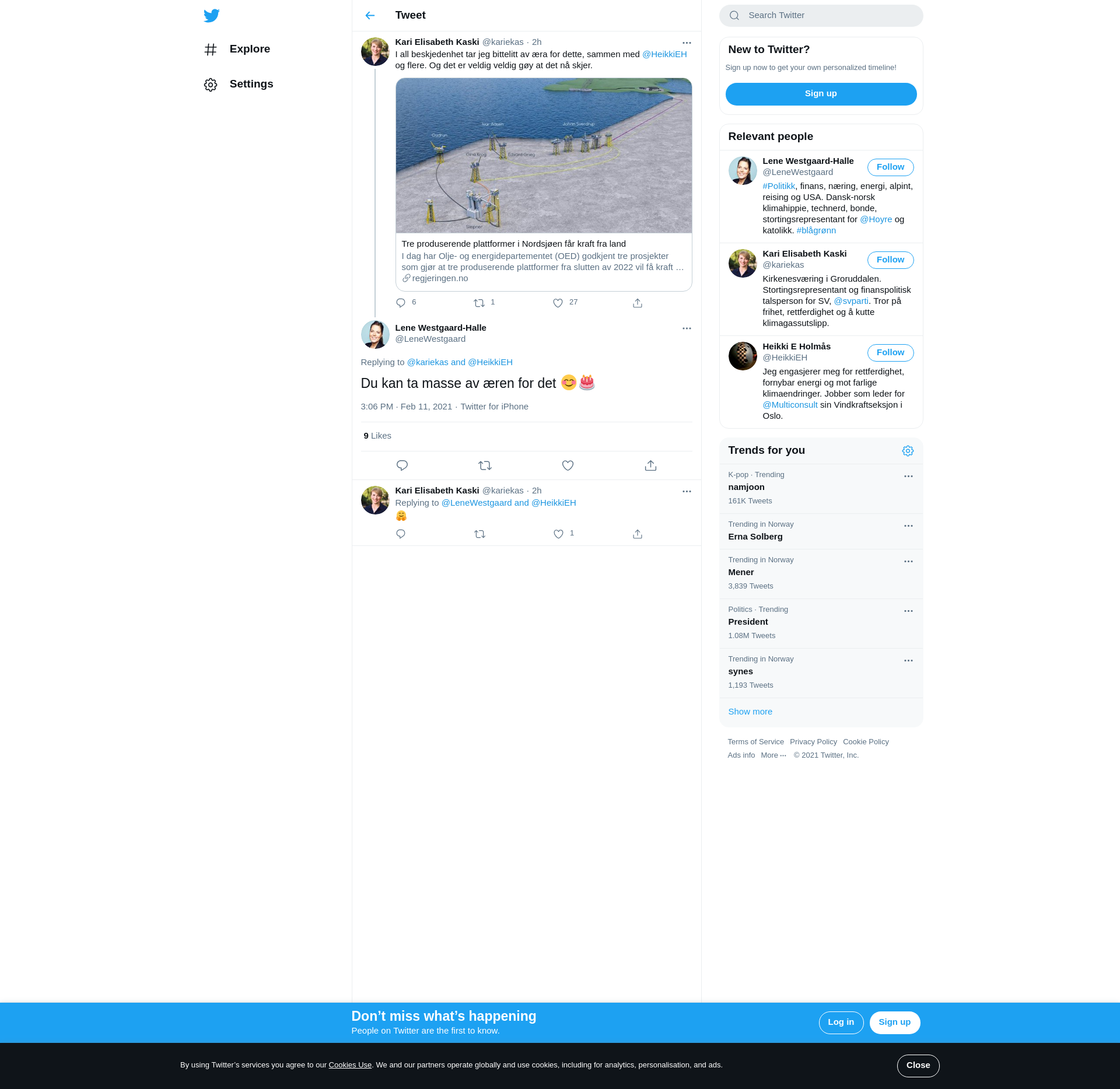Open Lene Westgaard-Halle's avatar on main tweet

point(375,335)
